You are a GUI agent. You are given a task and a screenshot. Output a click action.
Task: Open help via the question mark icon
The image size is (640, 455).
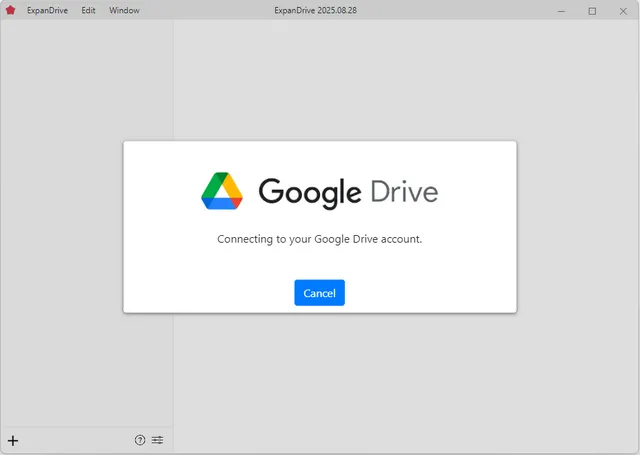pyautogui.click(x=140, y=440)
